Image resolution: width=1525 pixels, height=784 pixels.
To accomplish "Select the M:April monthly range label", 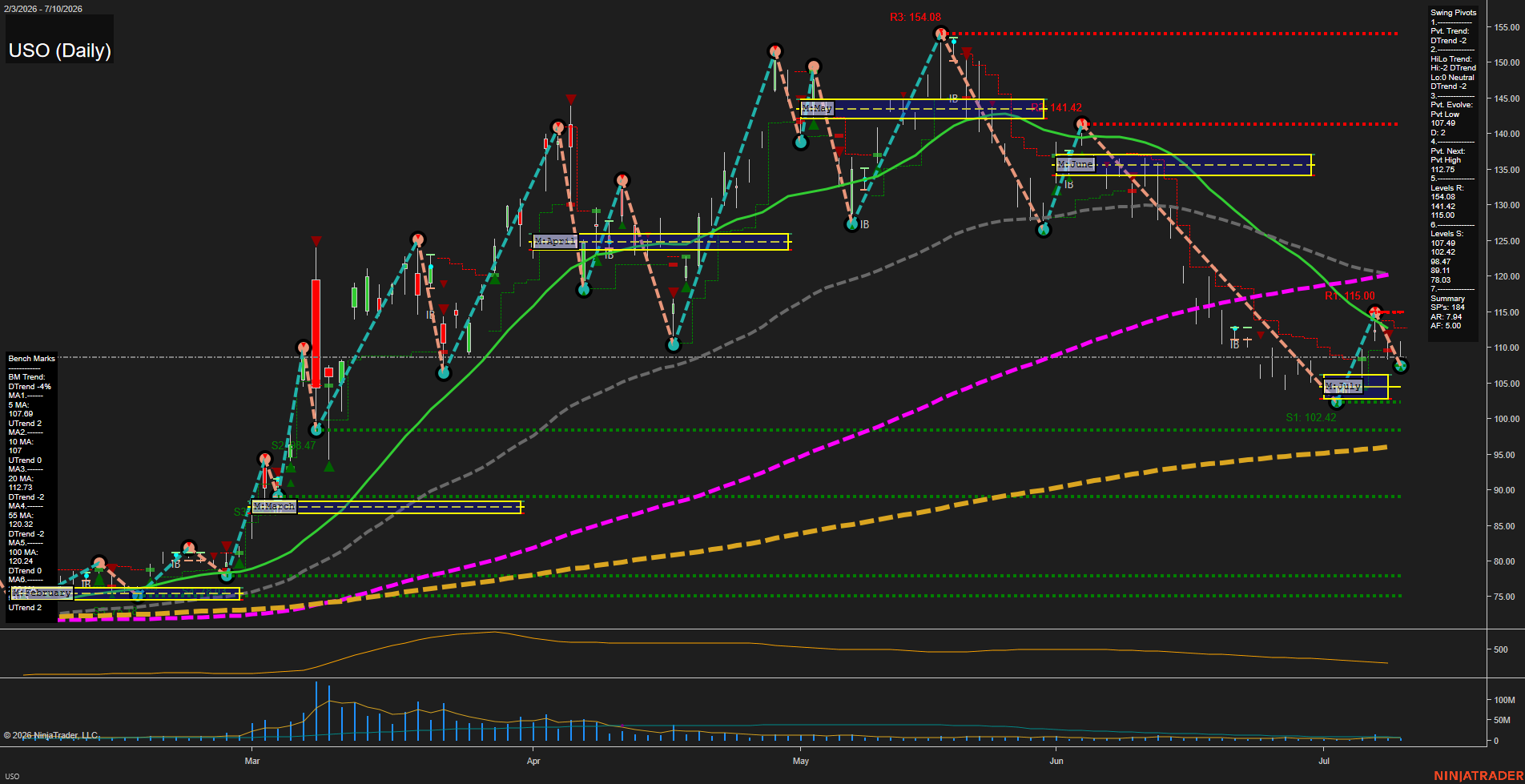I will click(x=554, y=241).
